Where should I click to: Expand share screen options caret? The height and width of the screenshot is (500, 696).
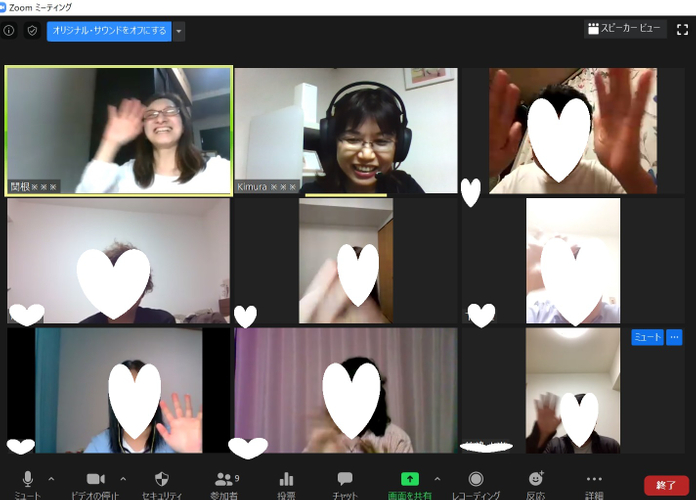(437, 479)
